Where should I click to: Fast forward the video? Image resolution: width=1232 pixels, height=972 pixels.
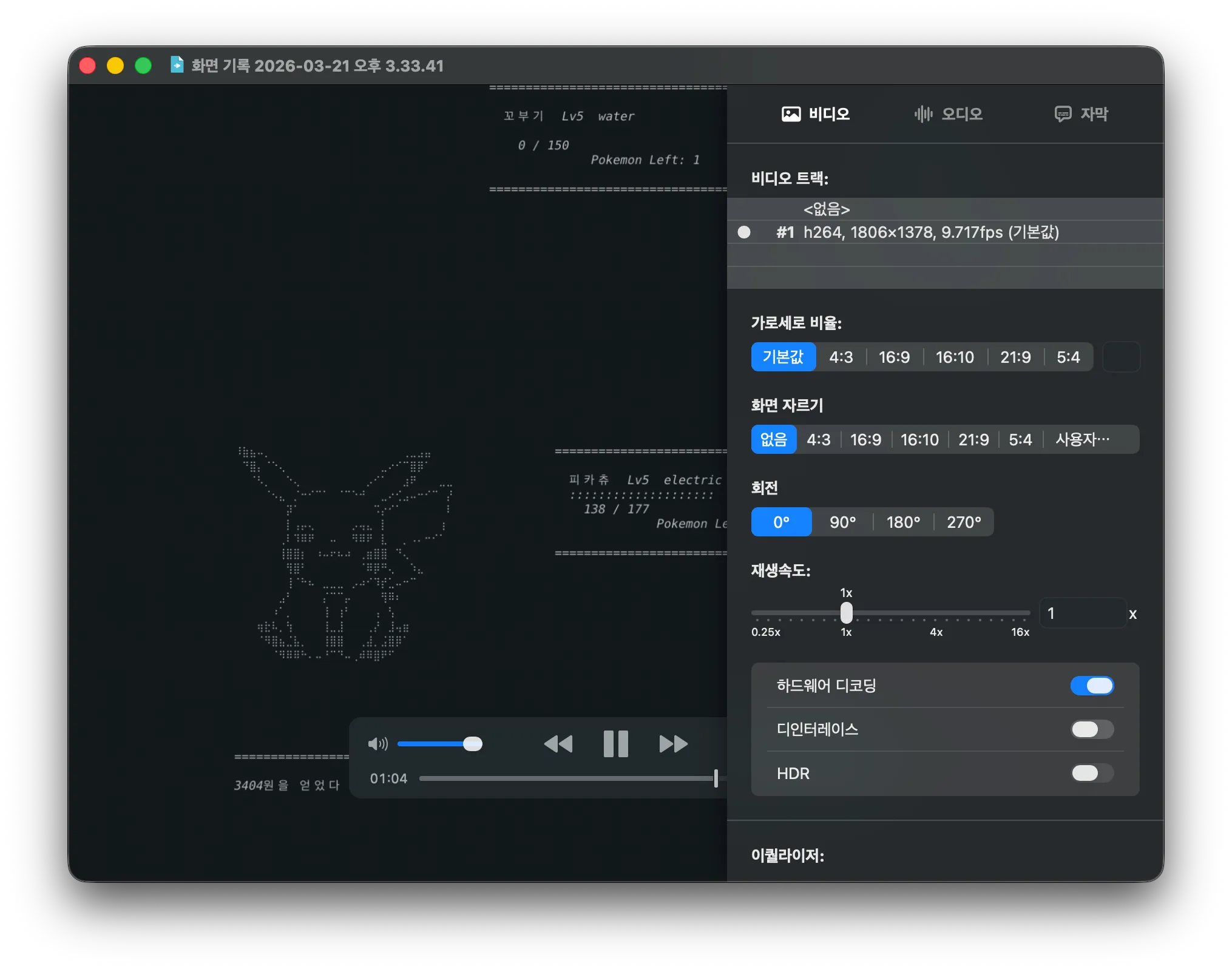673,744
